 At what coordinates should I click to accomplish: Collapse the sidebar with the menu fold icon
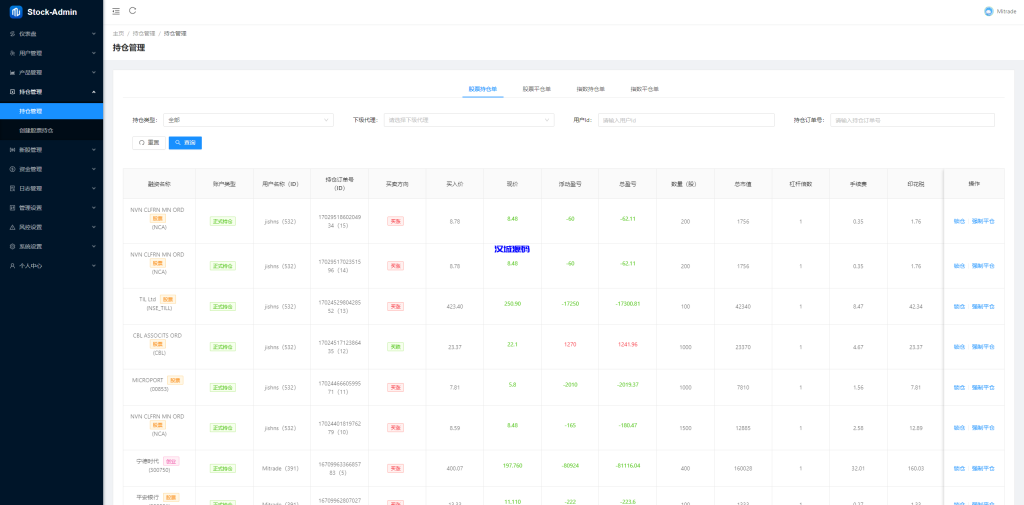tap(116, 11)
